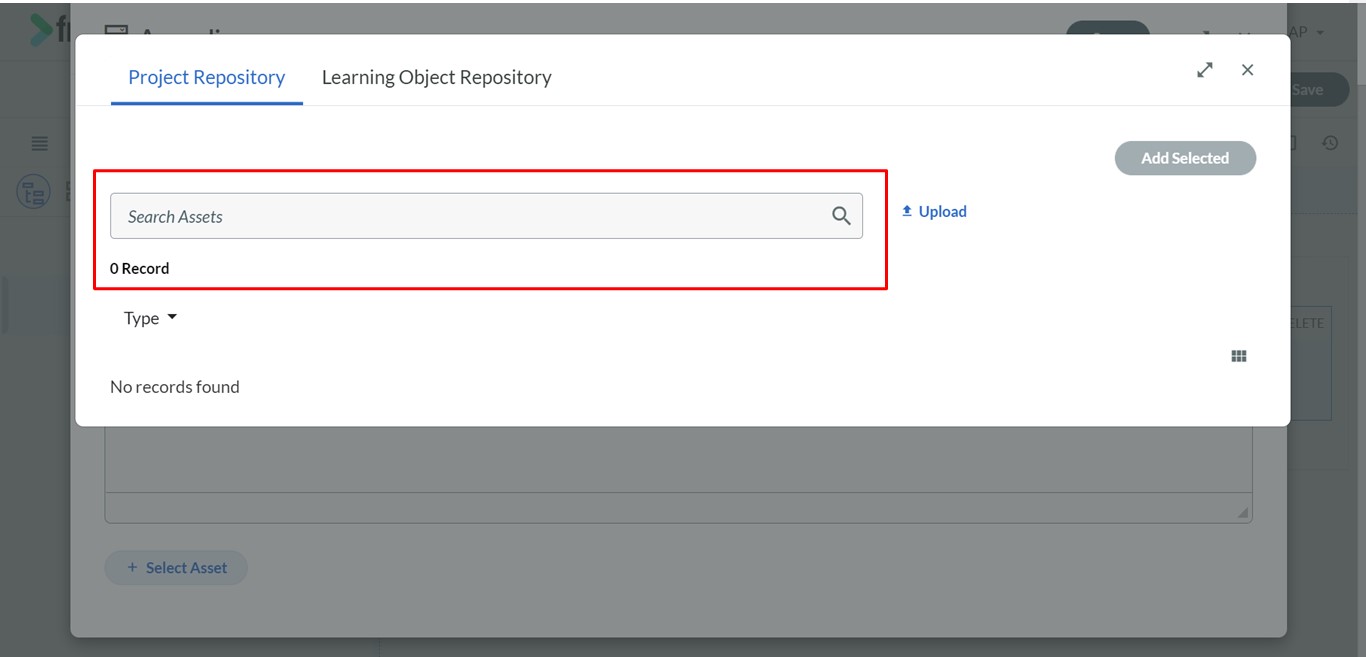The image size is (1366, 657).
Task: Click the upload arrow icon
Action: pyautogui.click(x=907, y=211)
